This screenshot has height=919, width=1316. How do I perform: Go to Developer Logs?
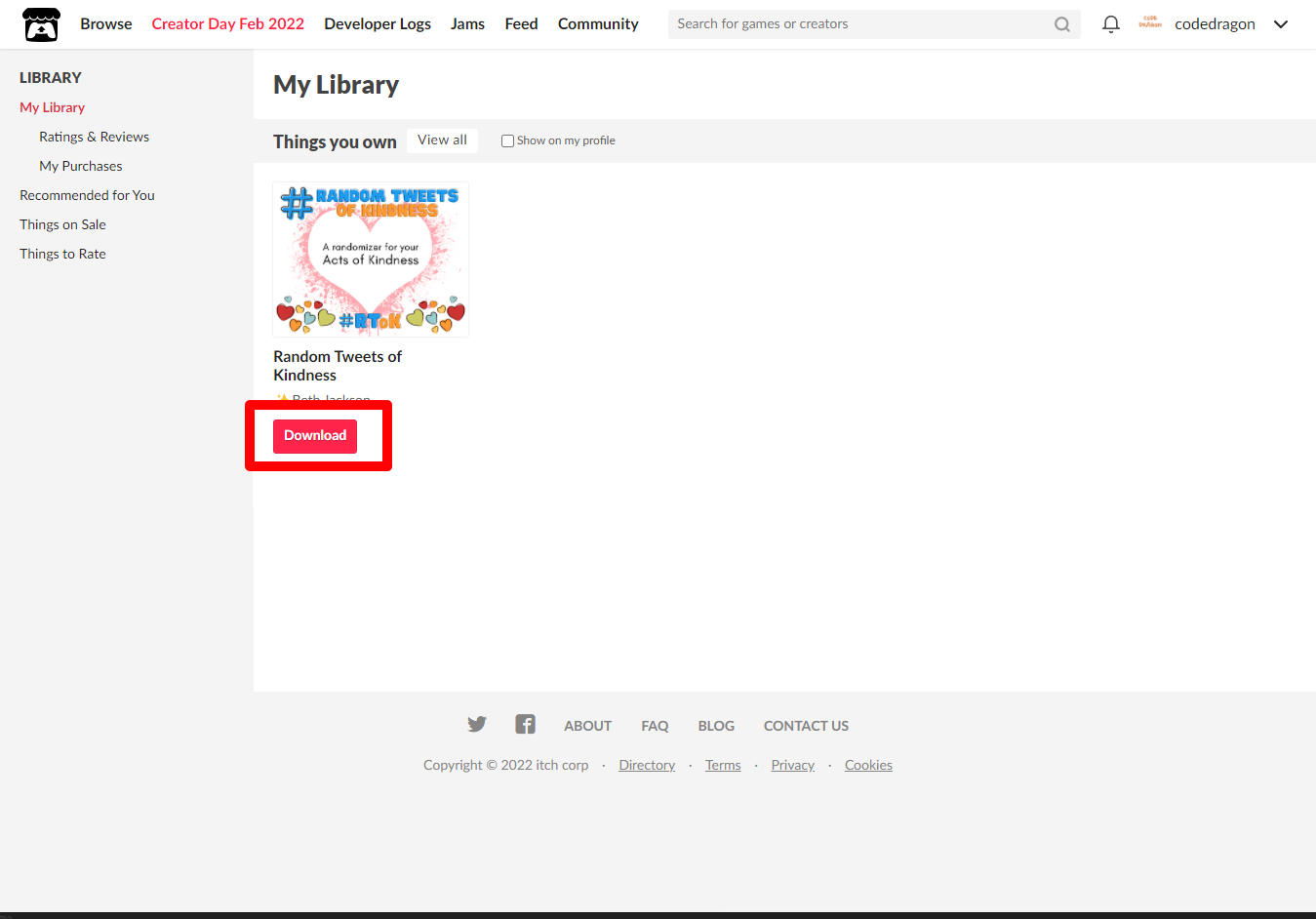pos(378,24)
